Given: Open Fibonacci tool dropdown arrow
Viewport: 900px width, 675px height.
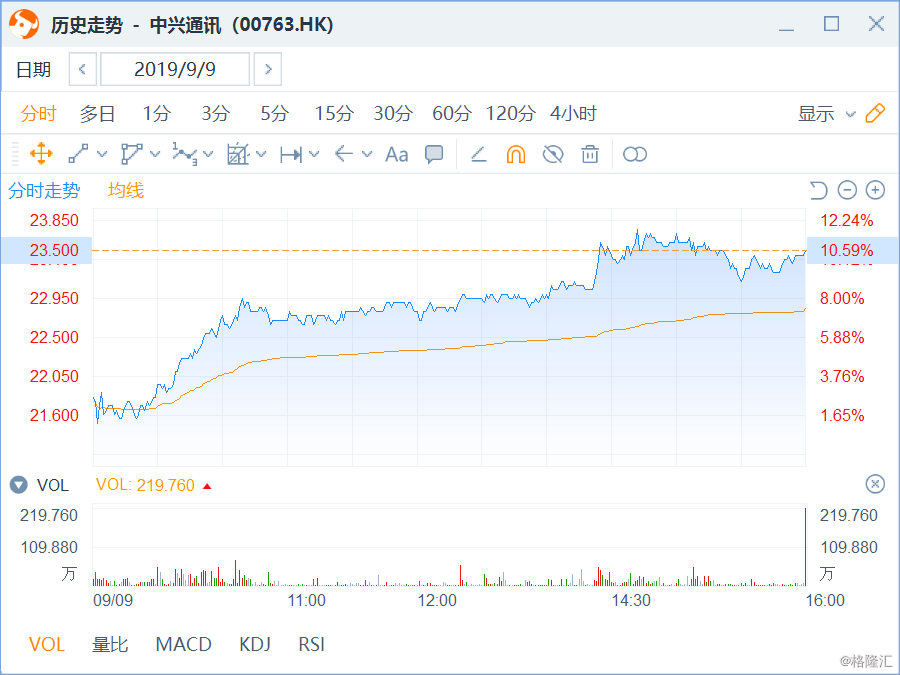Looking at the screenshot, I should tap(261, 154).
